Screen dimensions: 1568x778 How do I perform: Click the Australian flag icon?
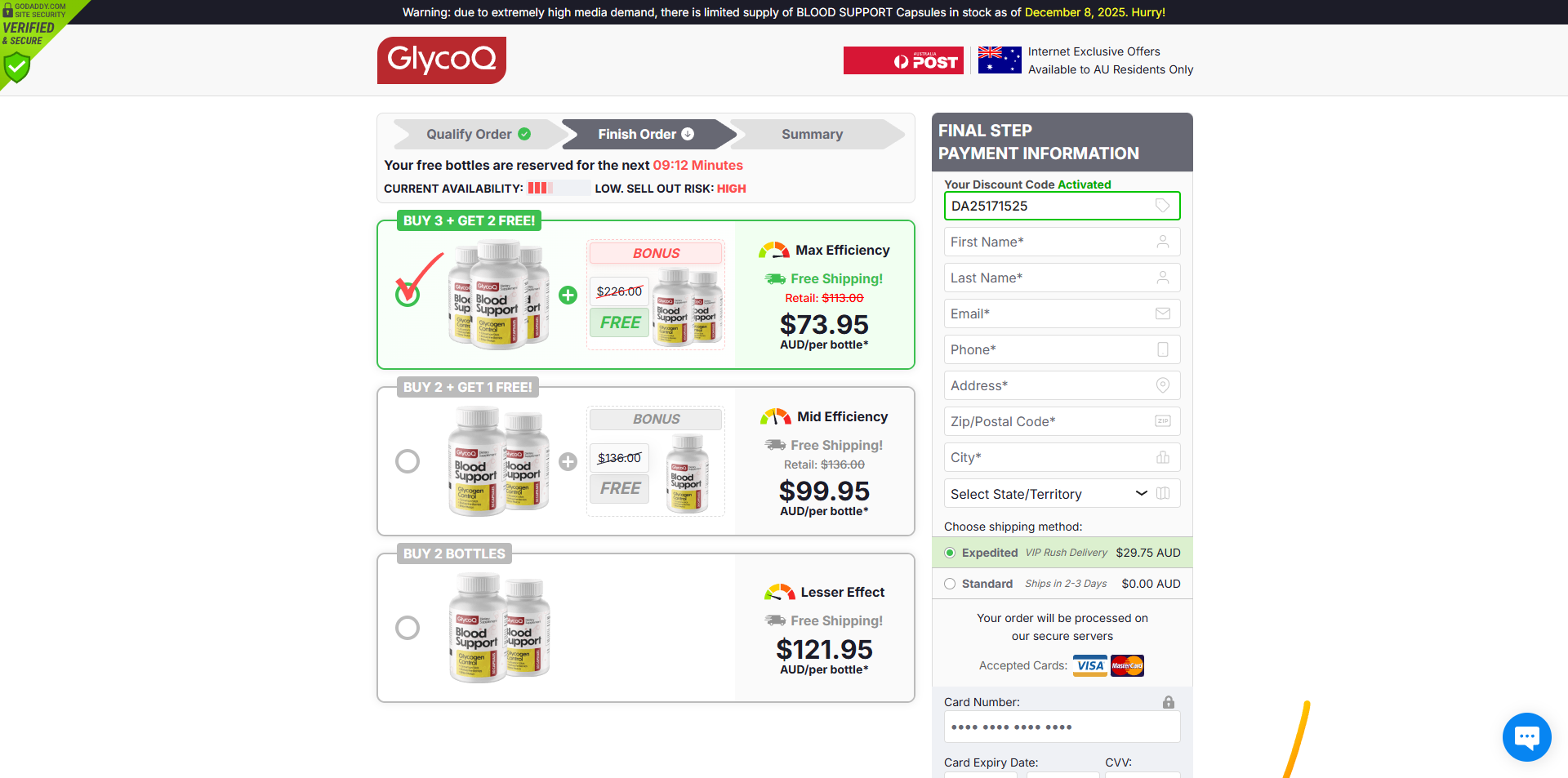[1000, 60]
